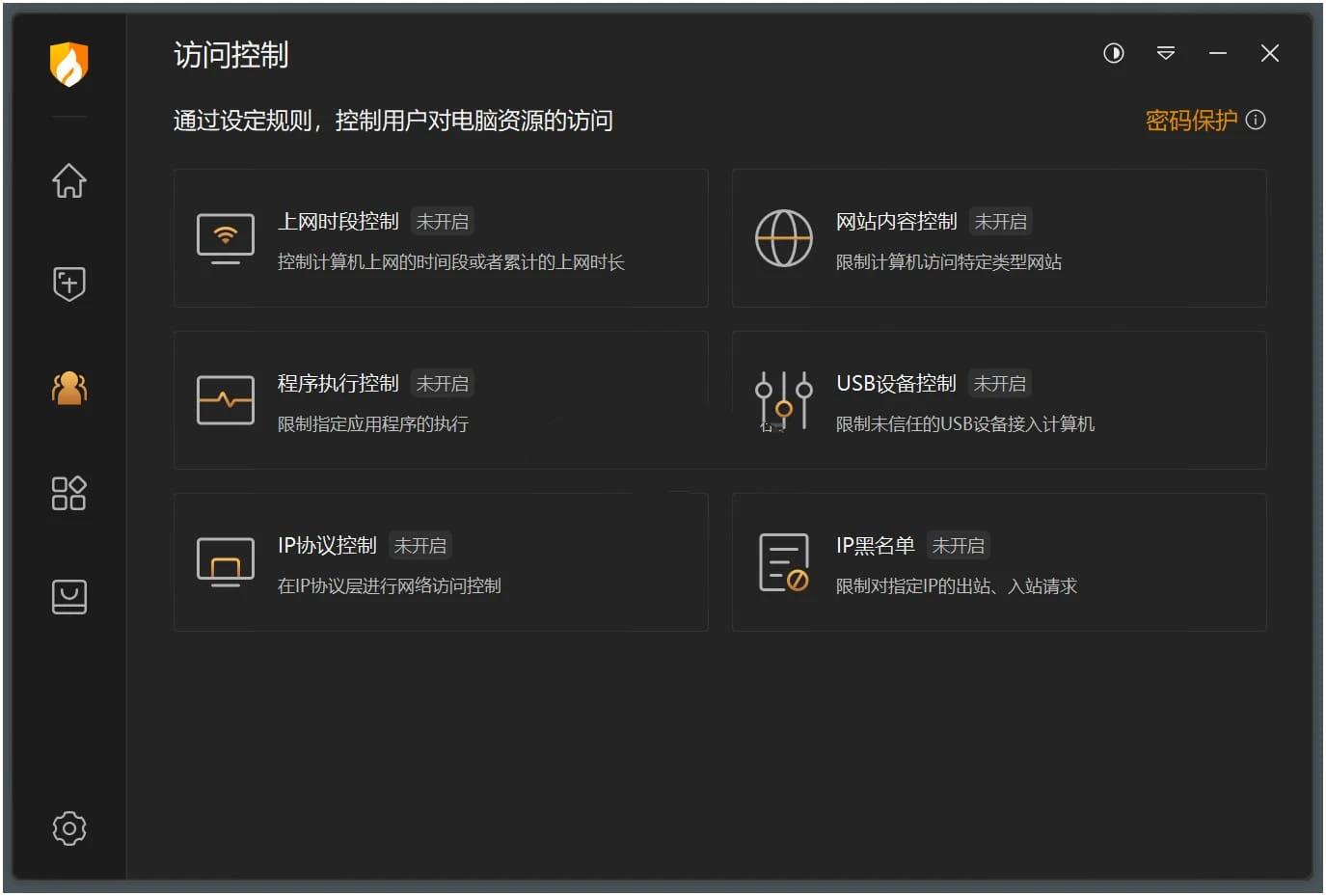Open the Huorong home page from sidebar

click(x=68, y=180)
